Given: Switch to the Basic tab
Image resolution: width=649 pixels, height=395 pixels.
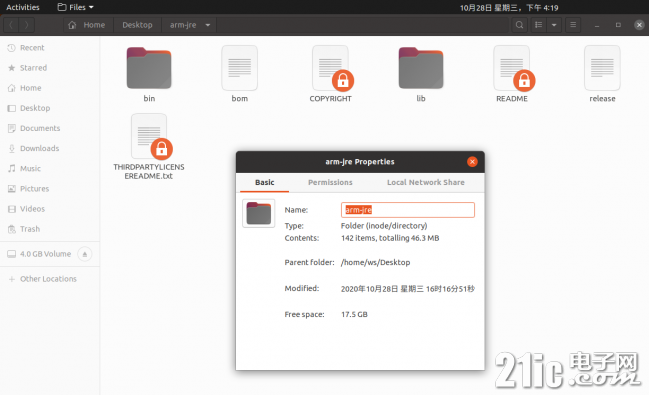Looking at the screenshot, I should (x=264, y=182).
